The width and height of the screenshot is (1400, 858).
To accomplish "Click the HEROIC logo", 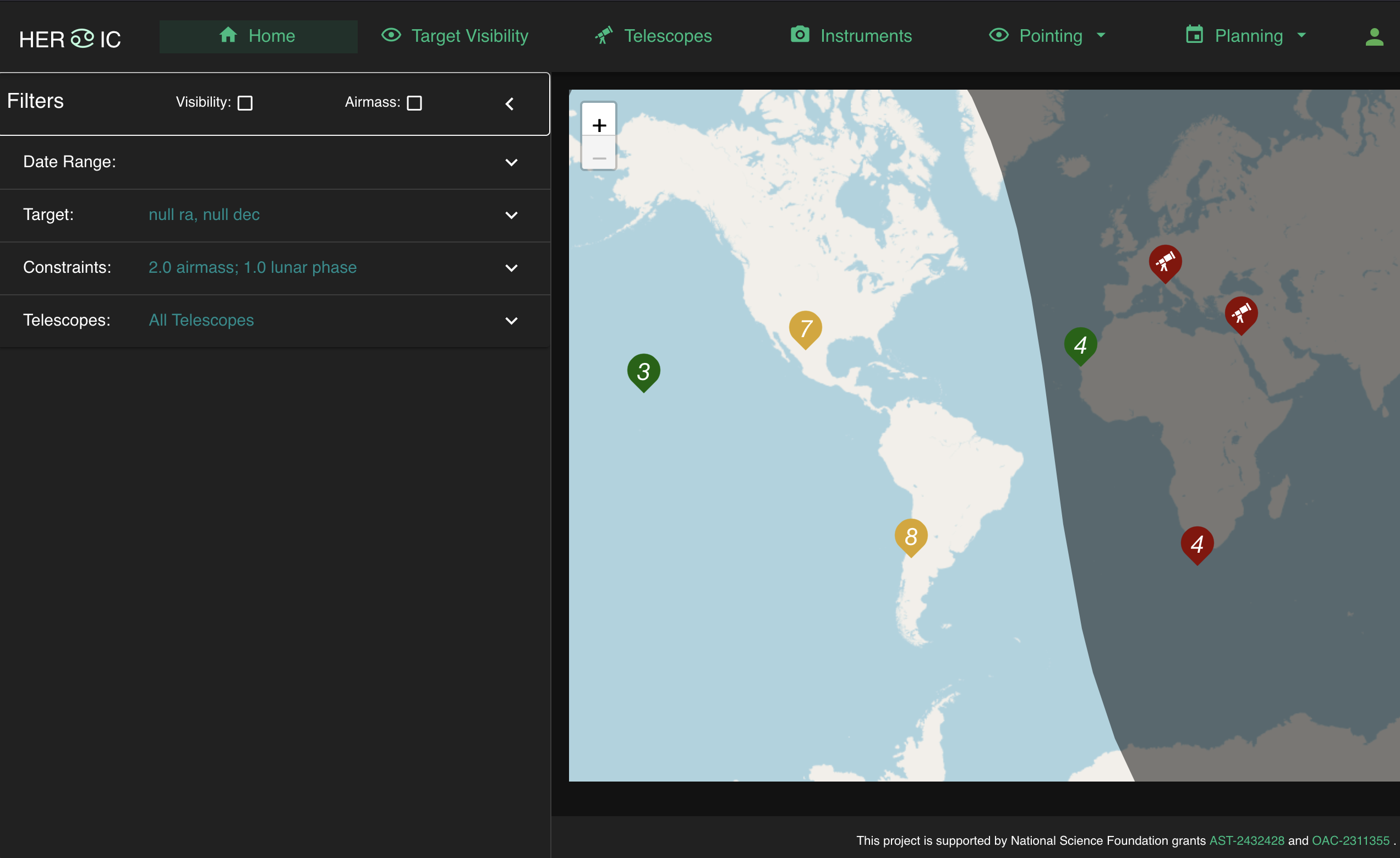I will pos(70,38).
